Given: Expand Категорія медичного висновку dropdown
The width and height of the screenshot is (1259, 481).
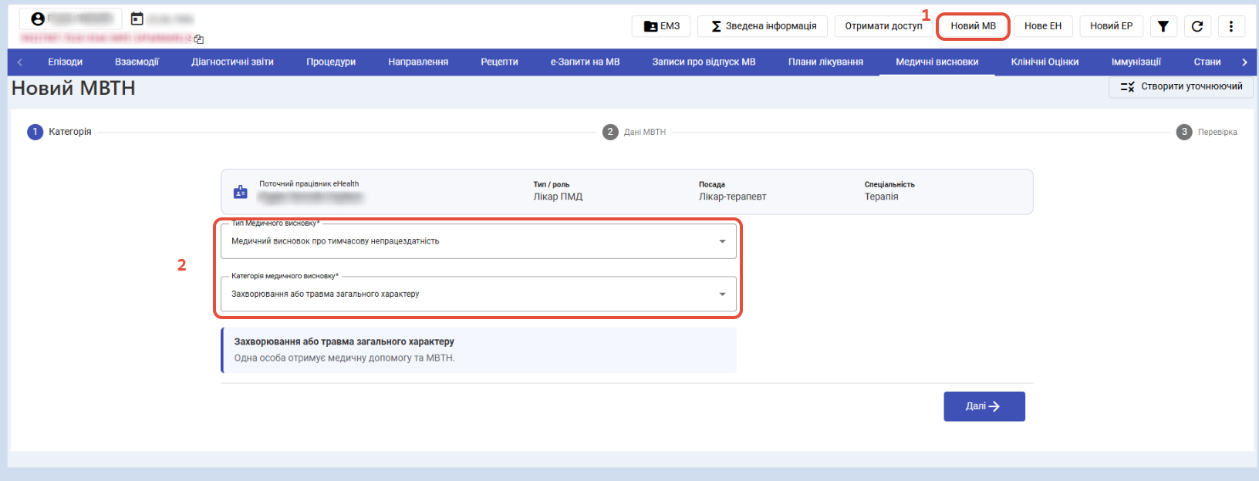Looking at the screenshot, I should coord(478,294).
